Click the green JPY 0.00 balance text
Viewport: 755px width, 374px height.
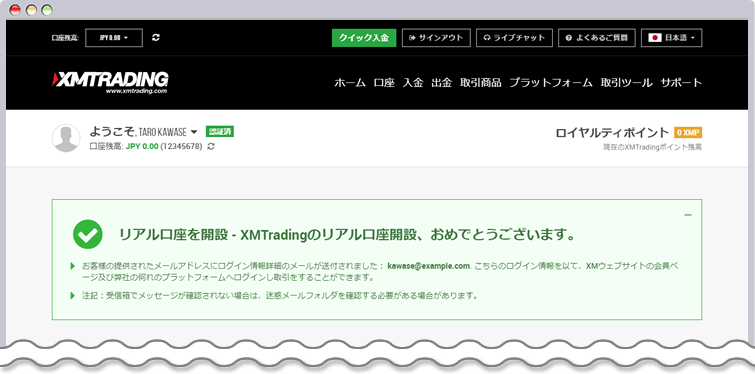click(142, 146)
